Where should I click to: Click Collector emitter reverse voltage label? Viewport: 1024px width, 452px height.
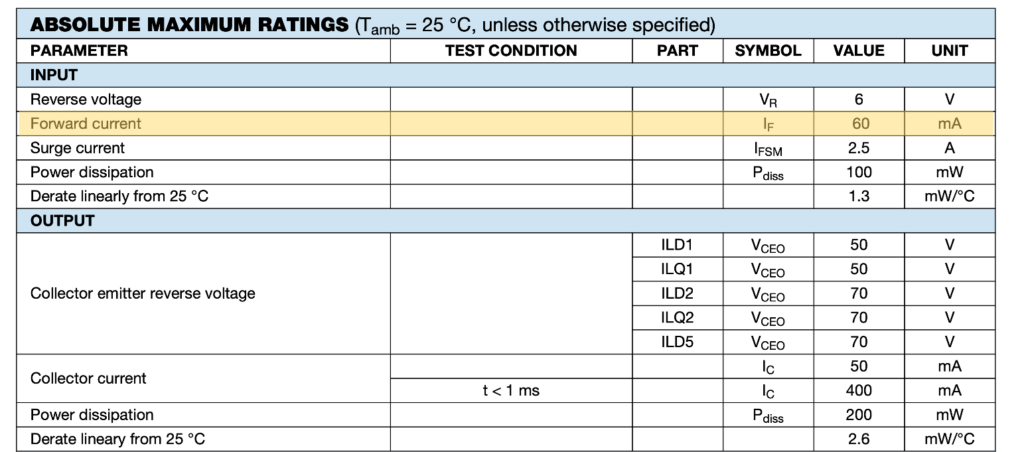coord(143,294)
